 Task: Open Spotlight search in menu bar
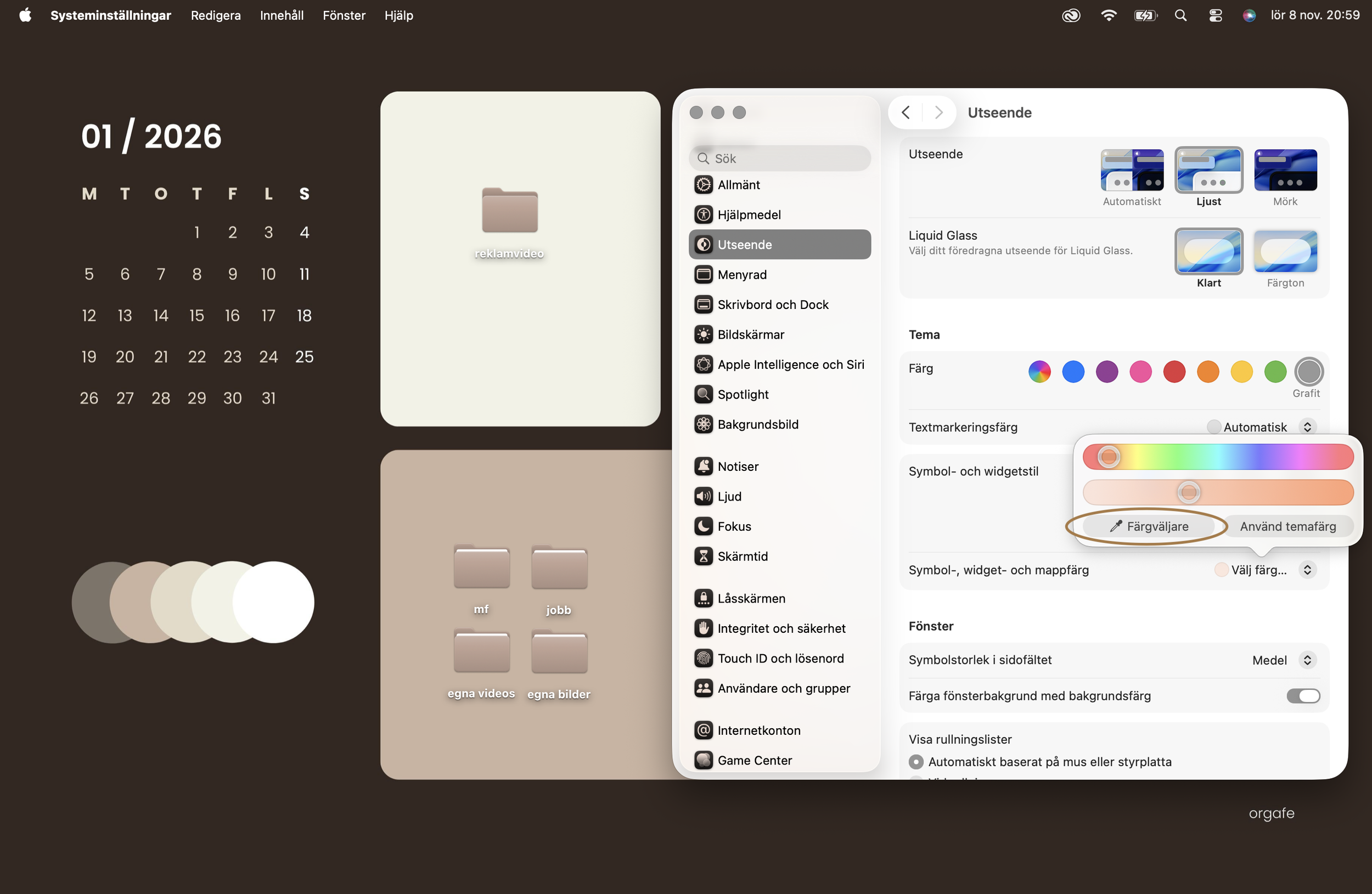point(1180,15)
